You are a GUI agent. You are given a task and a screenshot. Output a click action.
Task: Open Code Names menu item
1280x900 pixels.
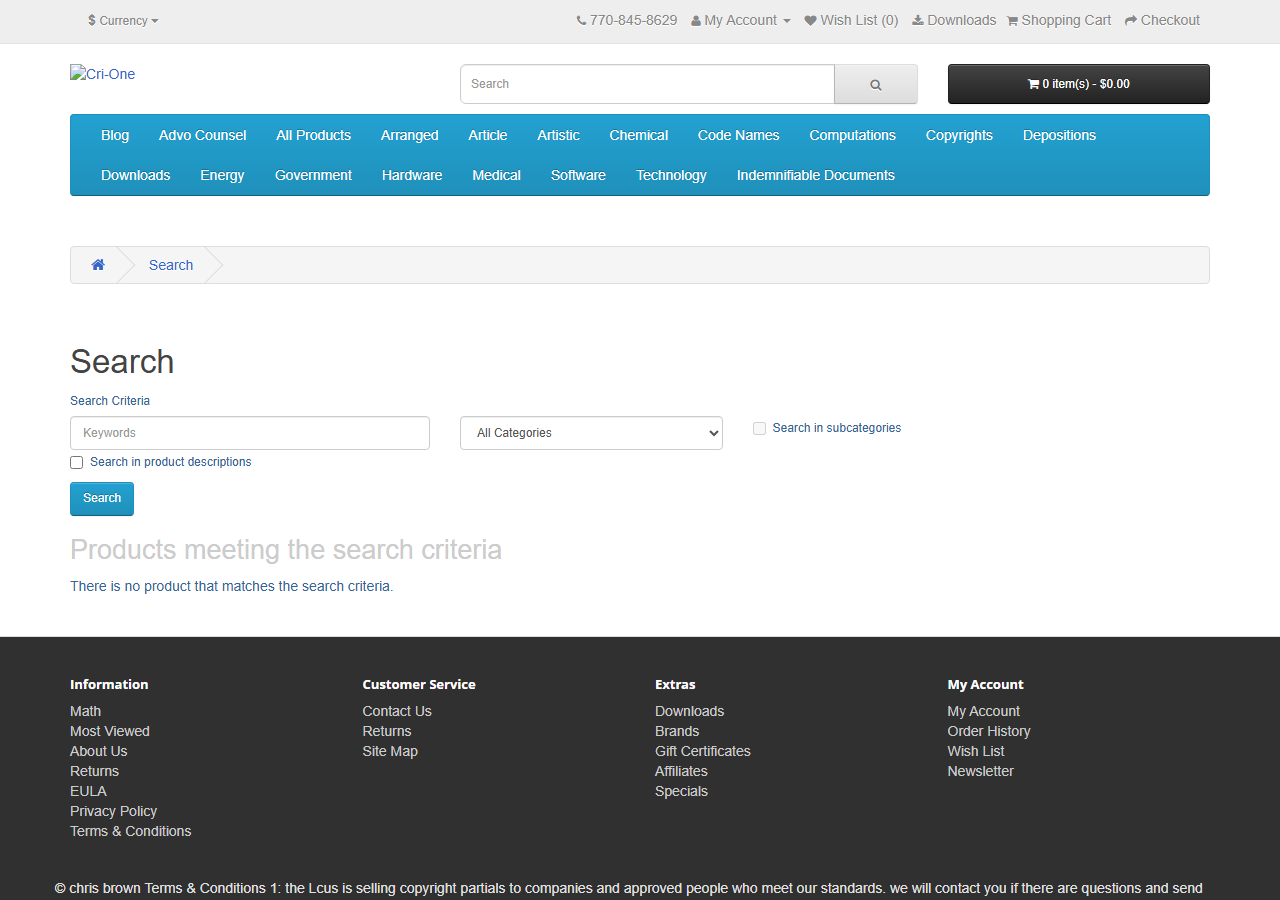[739, 135]
